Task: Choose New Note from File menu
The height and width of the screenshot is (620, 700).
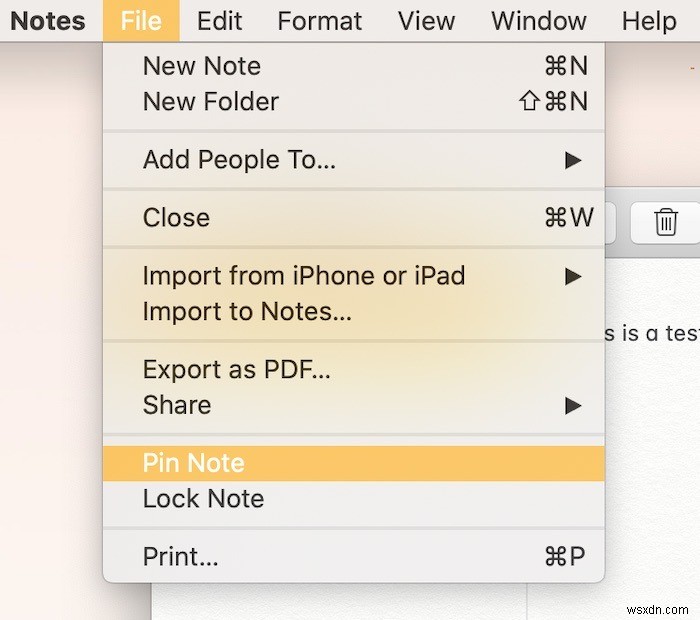Action: [x=354, y=66]
